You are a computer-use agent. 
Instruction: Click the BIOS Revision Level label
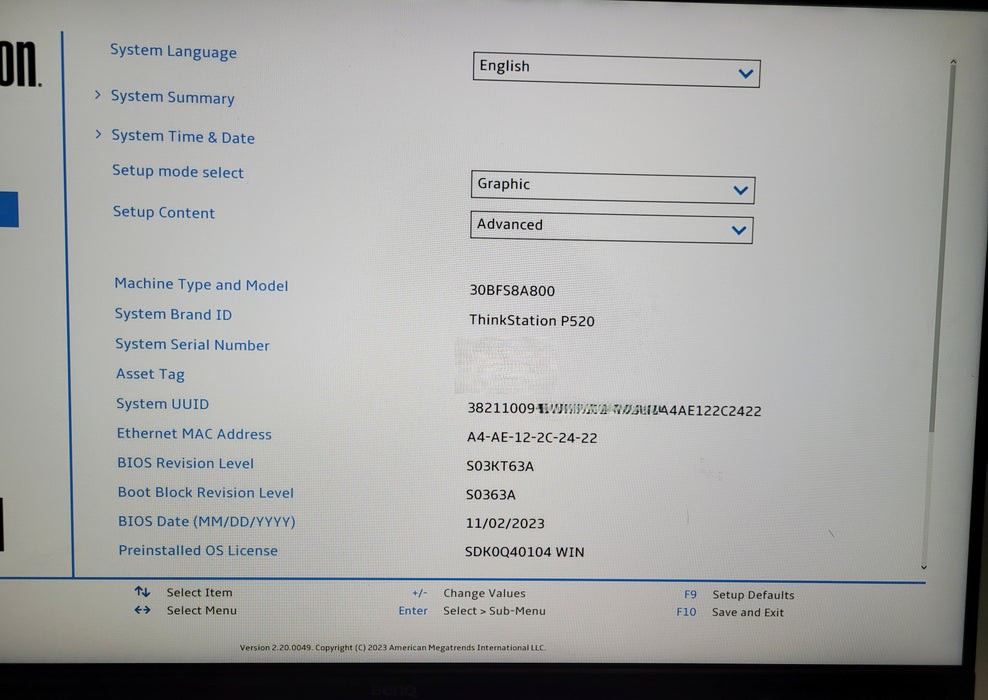click(x=185, y=463)
